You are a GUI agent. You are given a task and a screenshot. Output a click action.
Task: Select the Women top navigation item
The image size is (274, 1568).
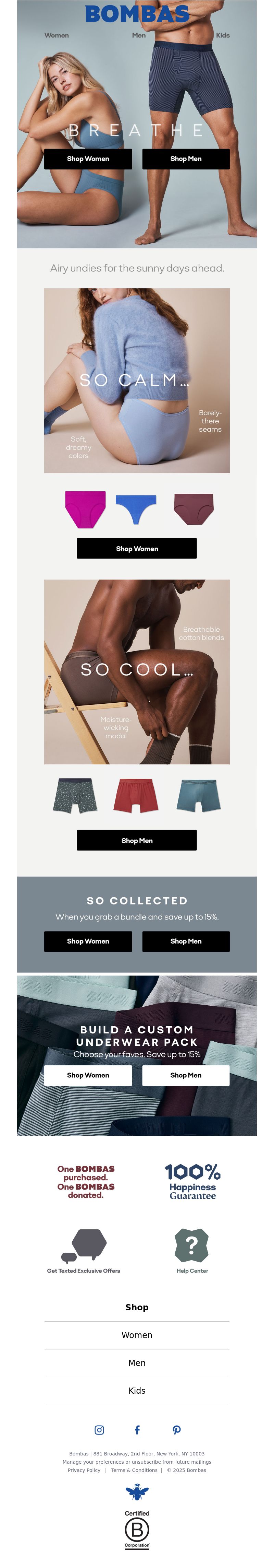pyautogui.click(x=57, y=35)
